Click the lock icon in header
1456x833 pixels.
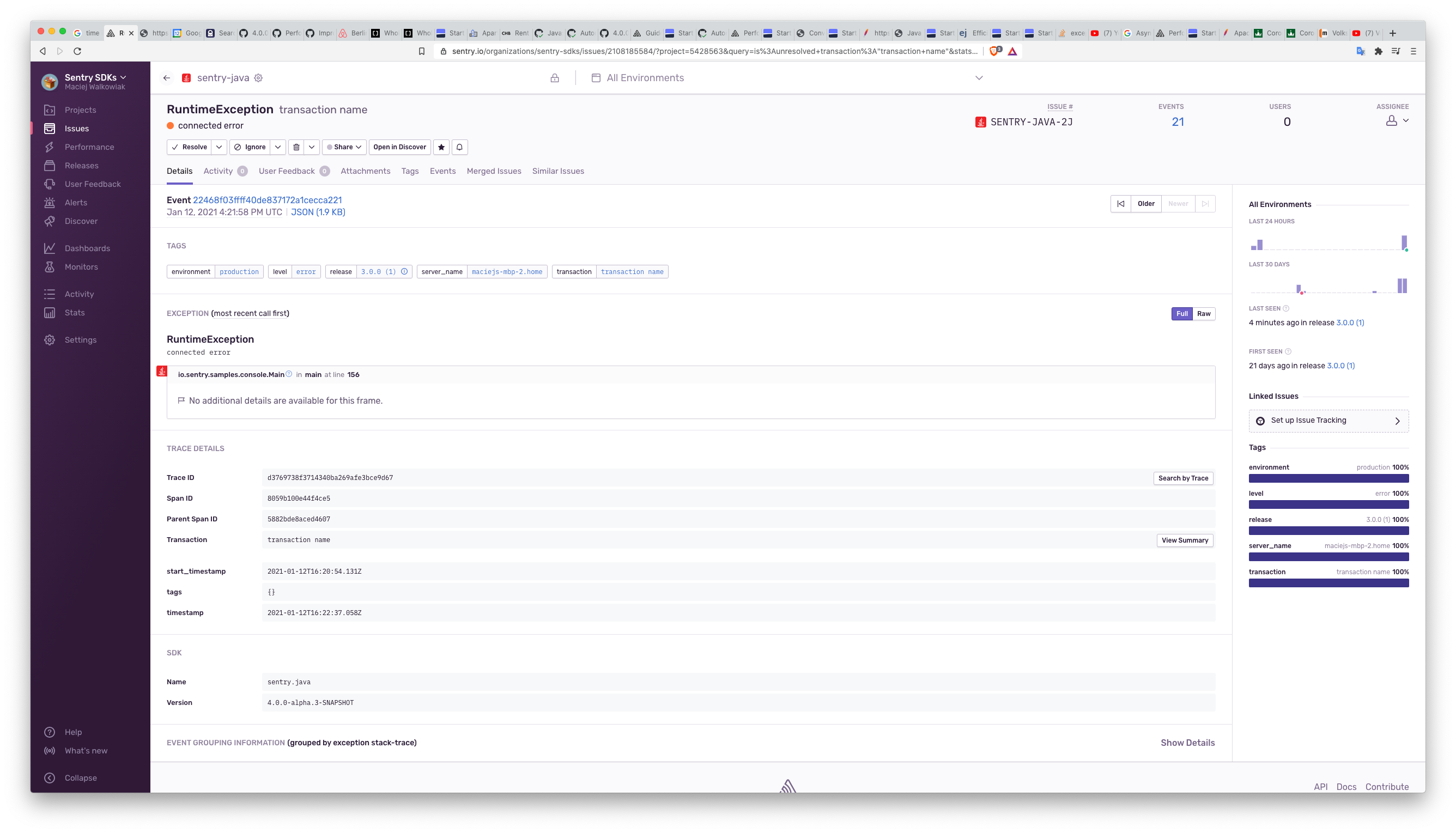pyautogui.click(x=554, y=78)
